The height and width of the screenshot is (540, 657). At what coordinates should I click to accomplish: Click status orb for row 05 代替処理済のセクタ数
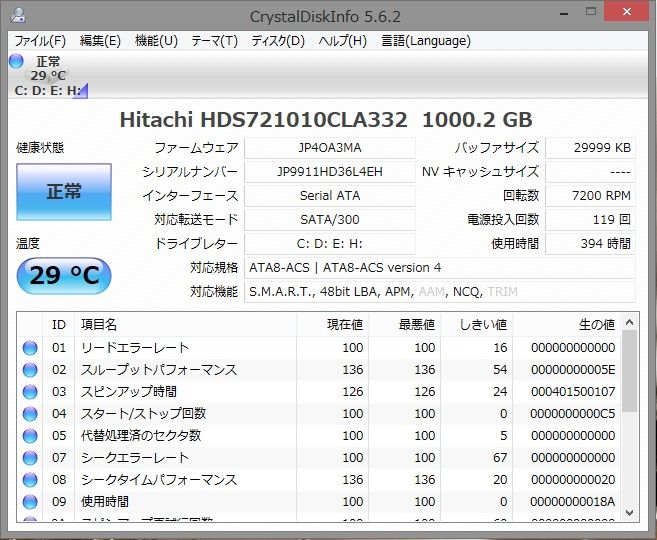click(x=30, y=436)
